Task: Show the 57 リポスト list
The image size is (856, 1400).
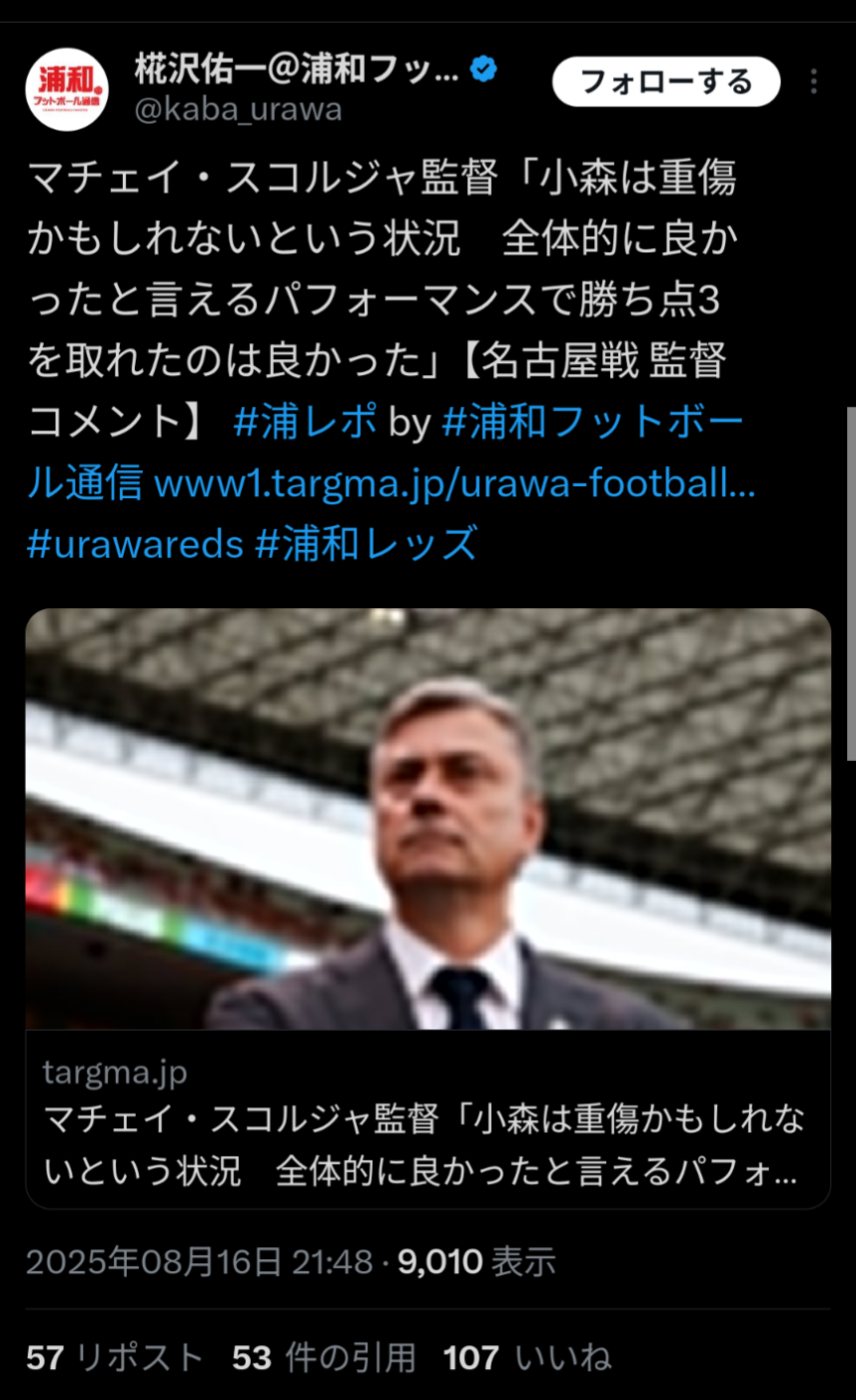Action: point(115,1357)
